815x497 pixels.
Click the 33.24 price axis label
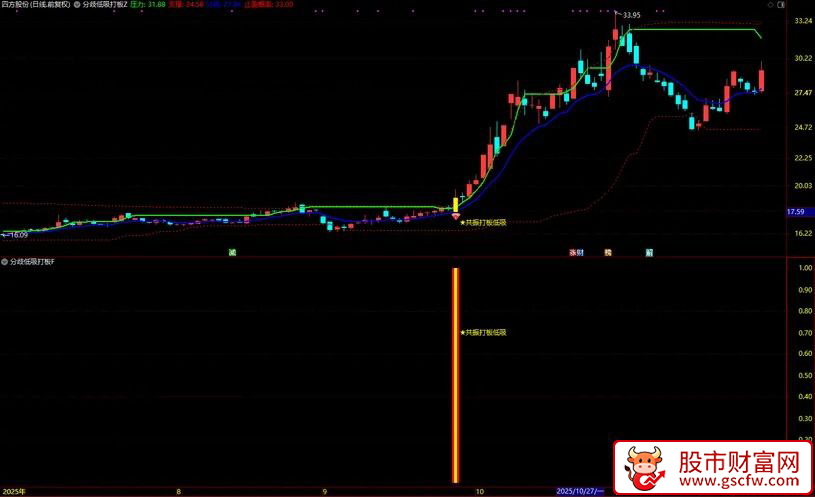click(x=803, y=21)
